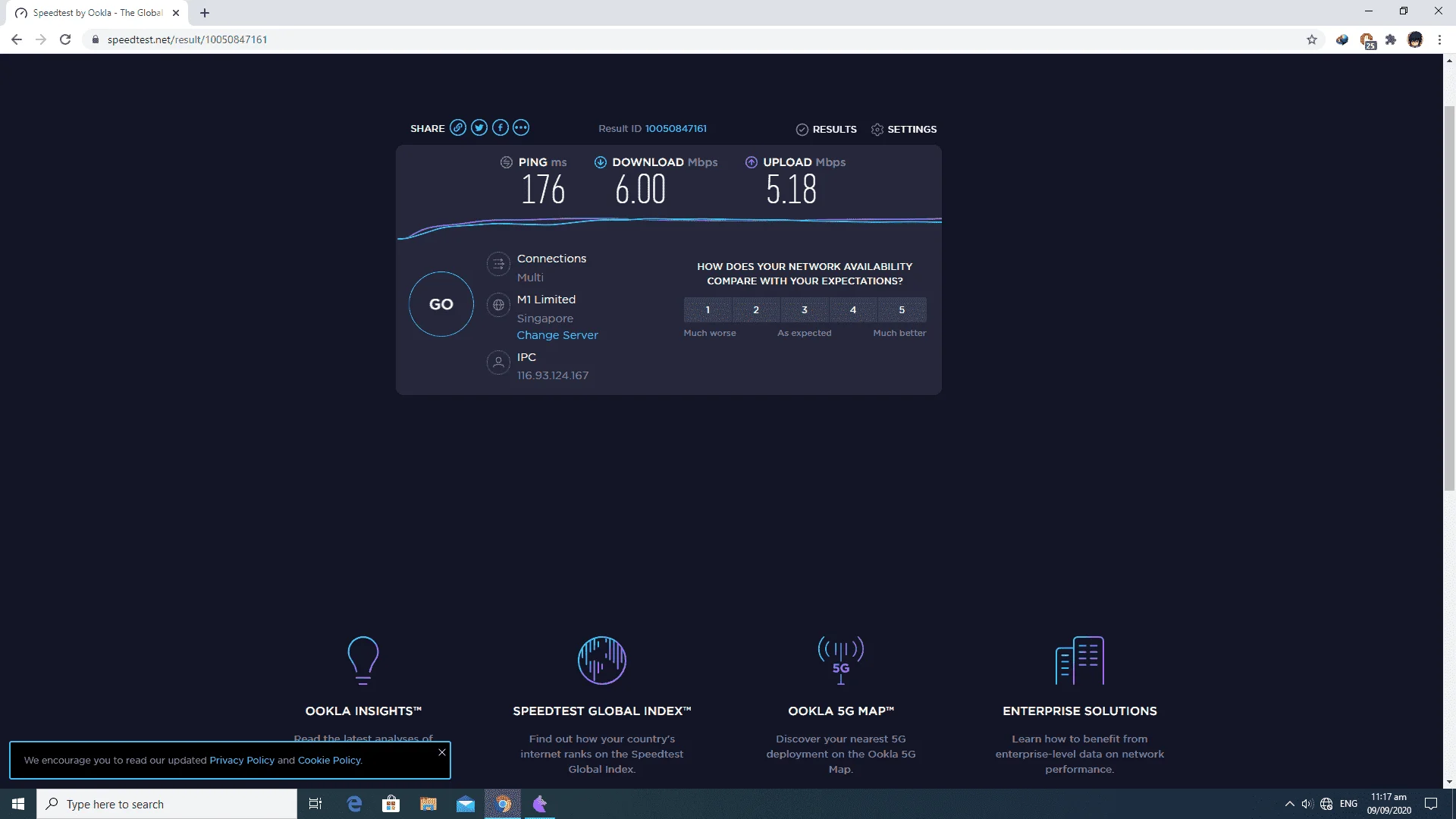Share result on Twitter
1456x819 pixels.
click(x=479, y=127)
